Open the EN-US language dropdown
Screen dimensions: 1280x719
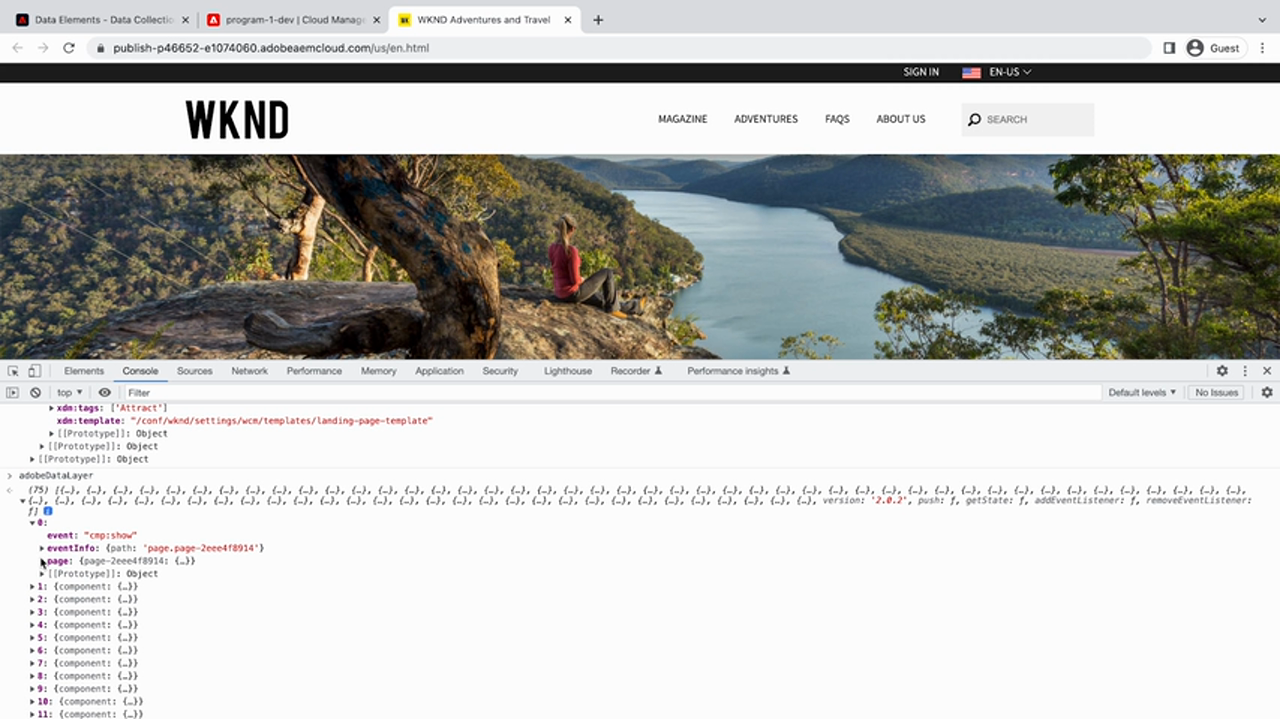coord(1010,72)
